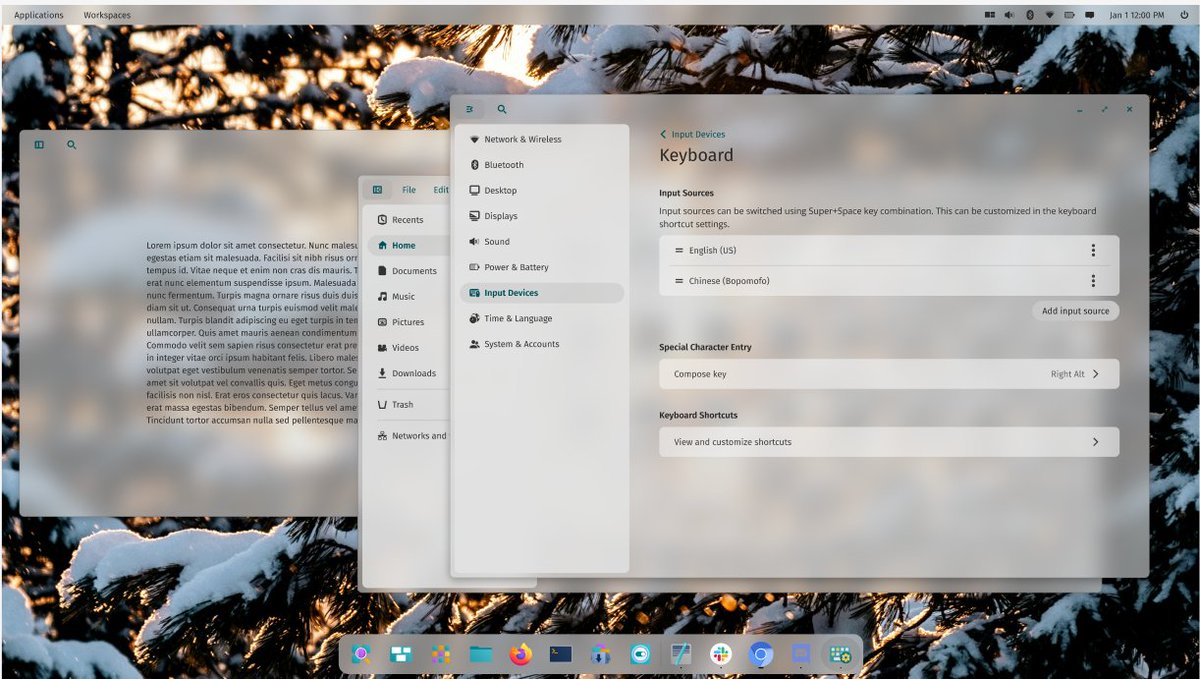
Task: Open Bluetooth settings from the sidebar
Action: (502, 164)
